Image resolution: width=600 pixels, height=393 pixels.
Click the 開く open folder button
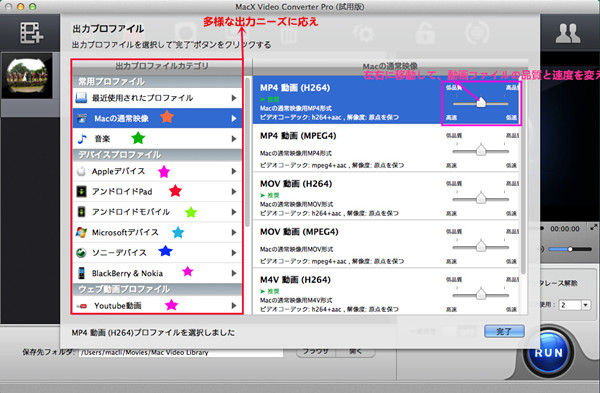click(x=355, y=351)
